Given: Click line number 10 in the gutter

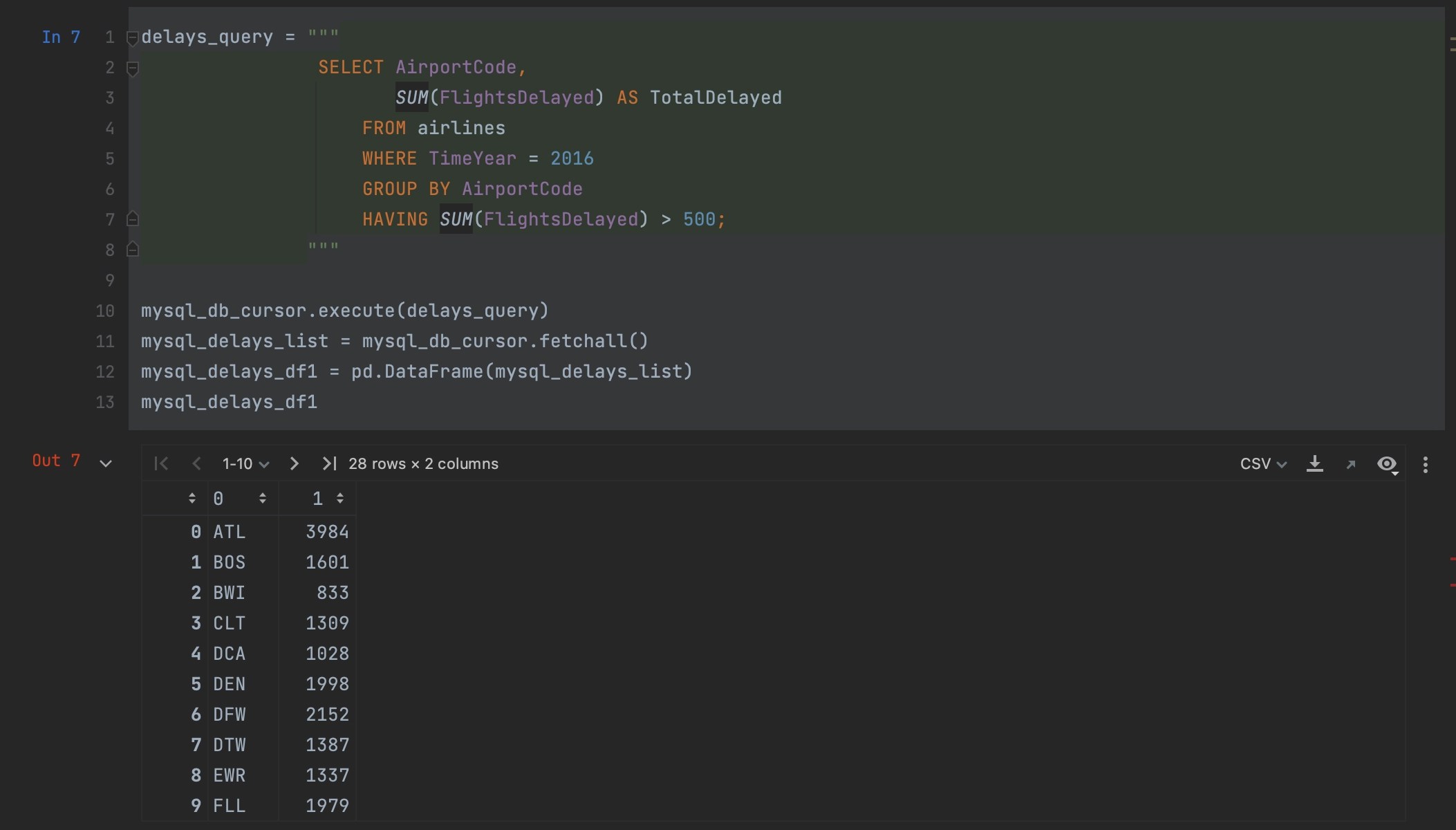Looking at the screenshot, I should pos(105,311).
